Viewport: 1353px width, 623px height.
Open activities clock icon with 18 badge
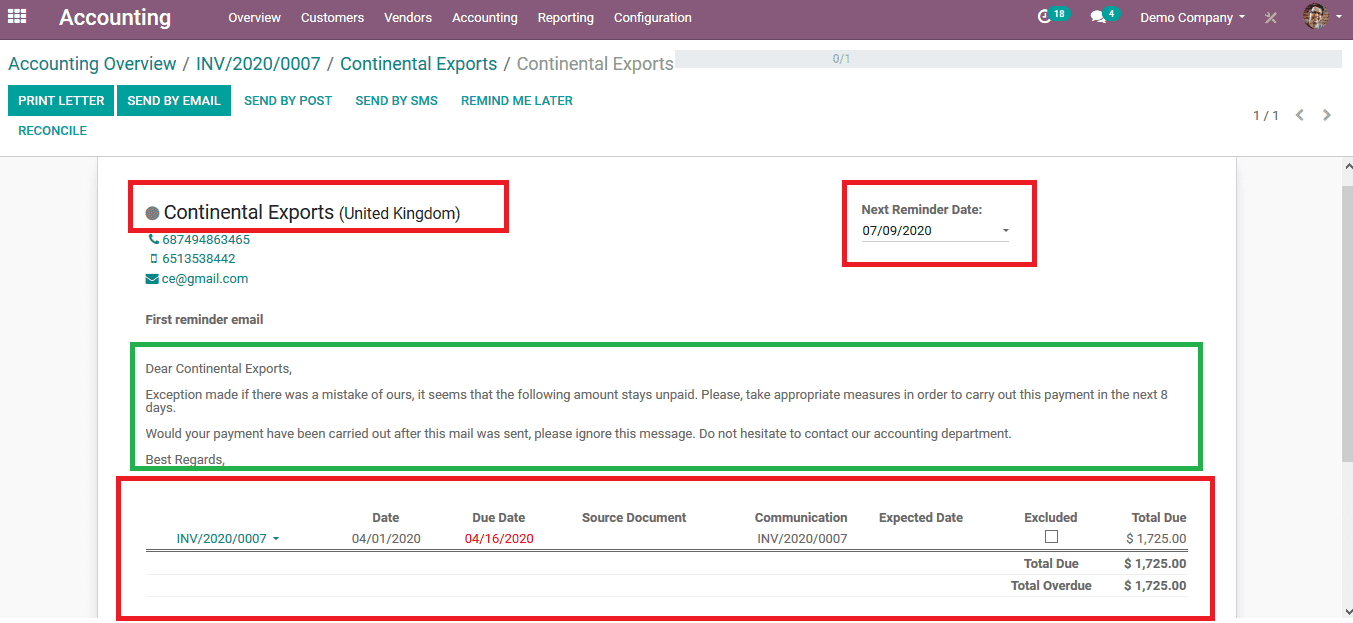pyautogui.click(x=1052, y=16)
